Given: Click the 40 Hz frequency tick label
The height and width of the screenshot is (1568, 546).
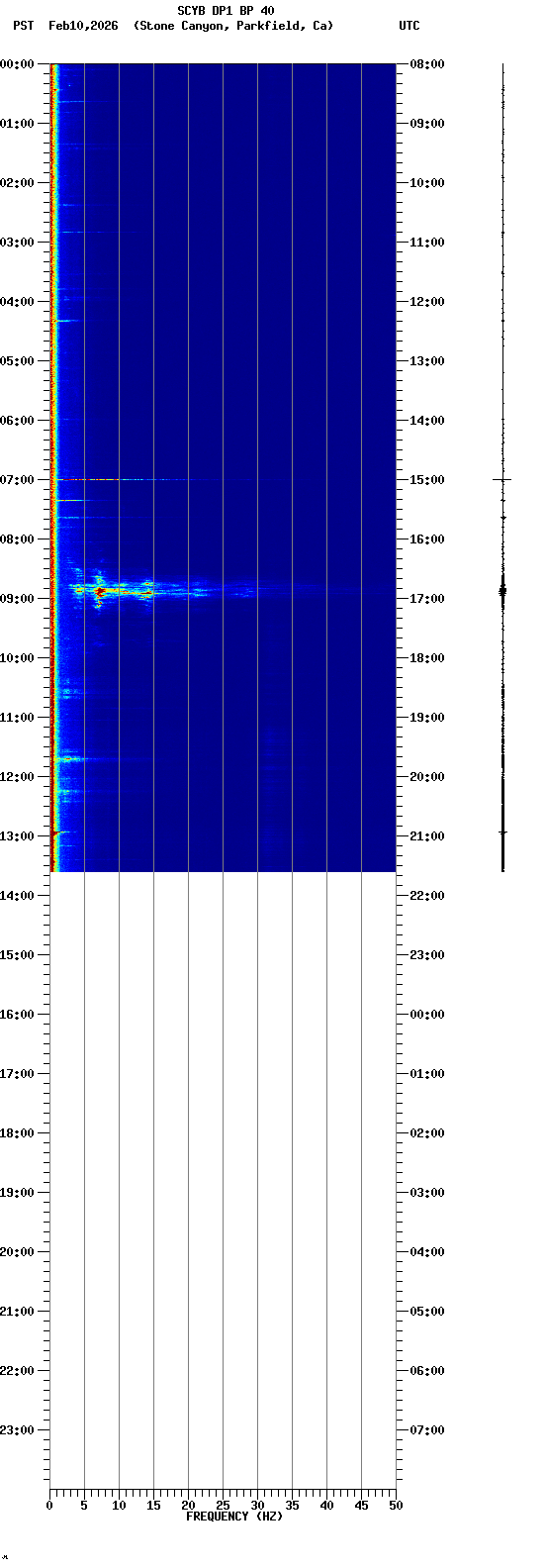Looking at the screenshot, I should (x=326, y=1506).
